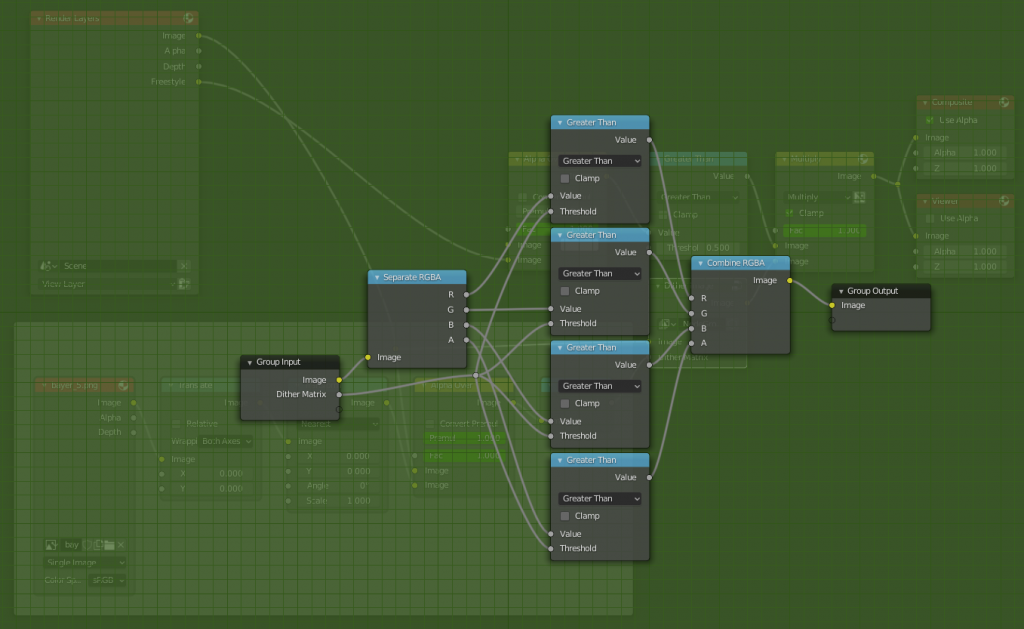This screenshot has height=629, width=1024.
Task: Collapse the Combine RGBA node
Action: tap(701, 263)
